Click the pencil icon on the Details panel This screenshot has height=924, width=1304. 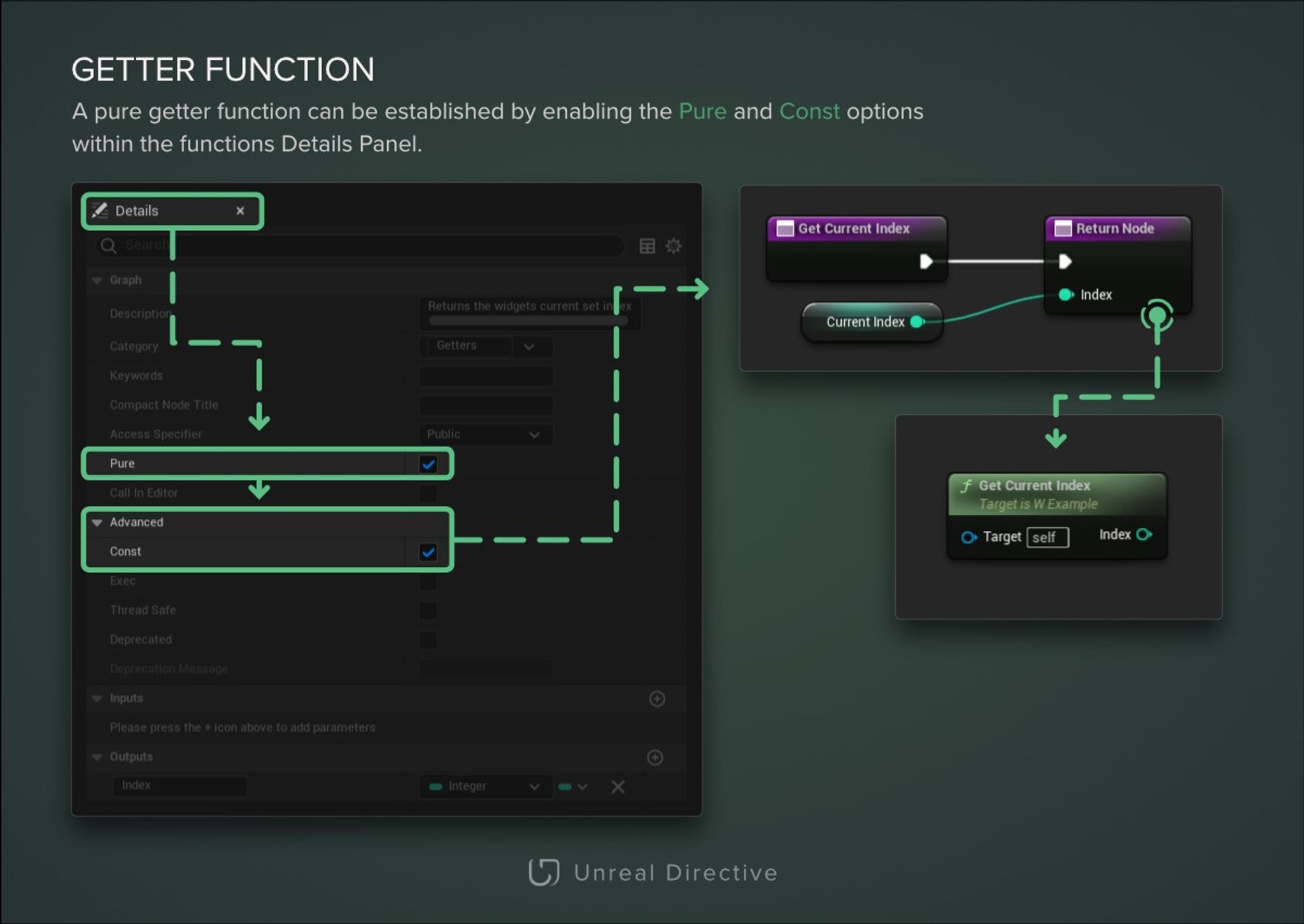point(101,210)
